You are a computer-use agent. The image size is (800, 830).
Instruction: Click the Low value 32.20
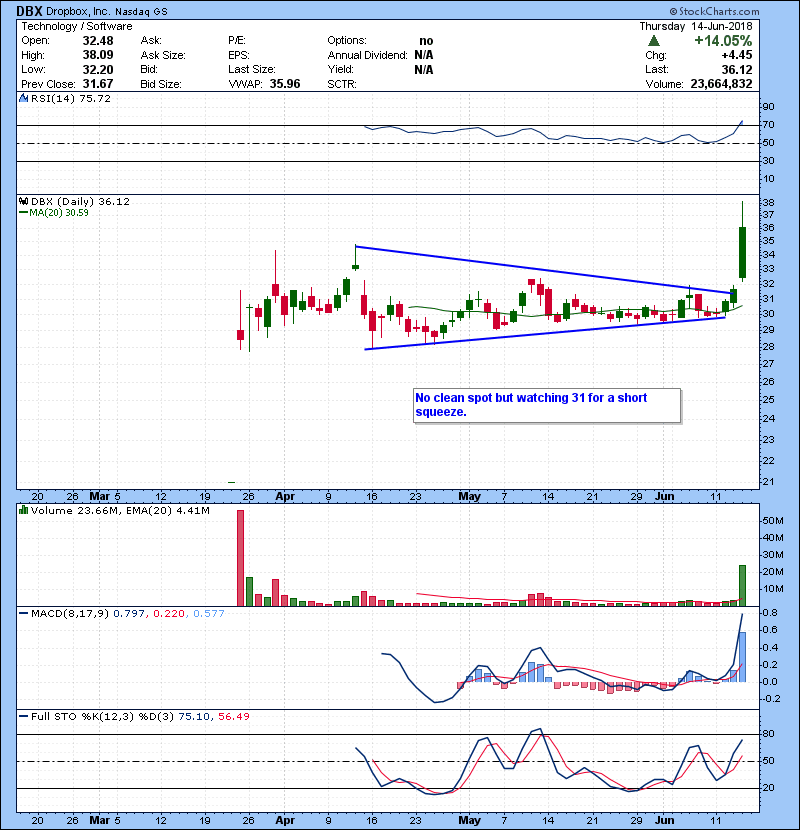(98, 69)
